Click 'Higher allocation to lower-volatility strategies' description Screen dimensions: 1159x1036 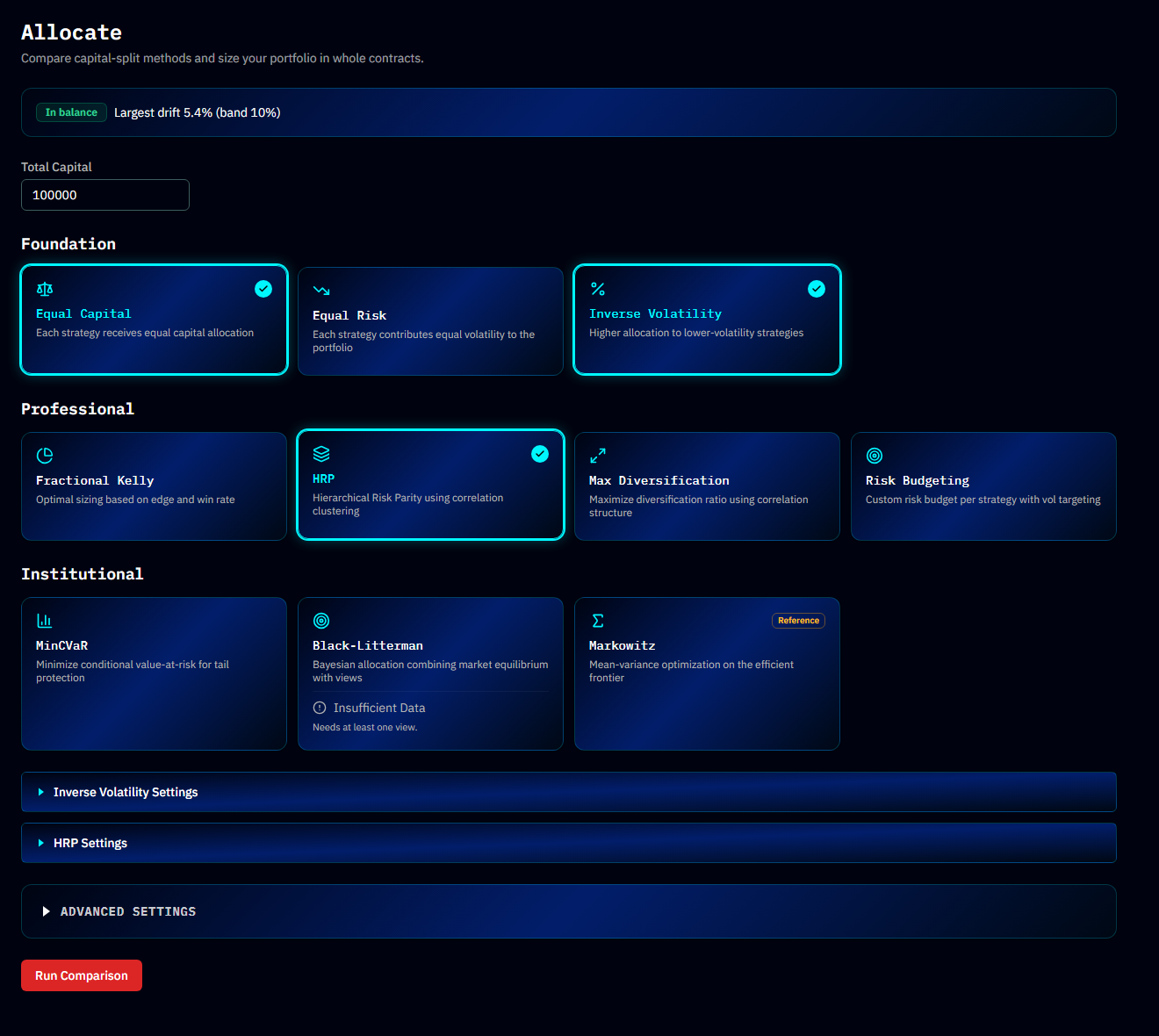click(696, 333)
